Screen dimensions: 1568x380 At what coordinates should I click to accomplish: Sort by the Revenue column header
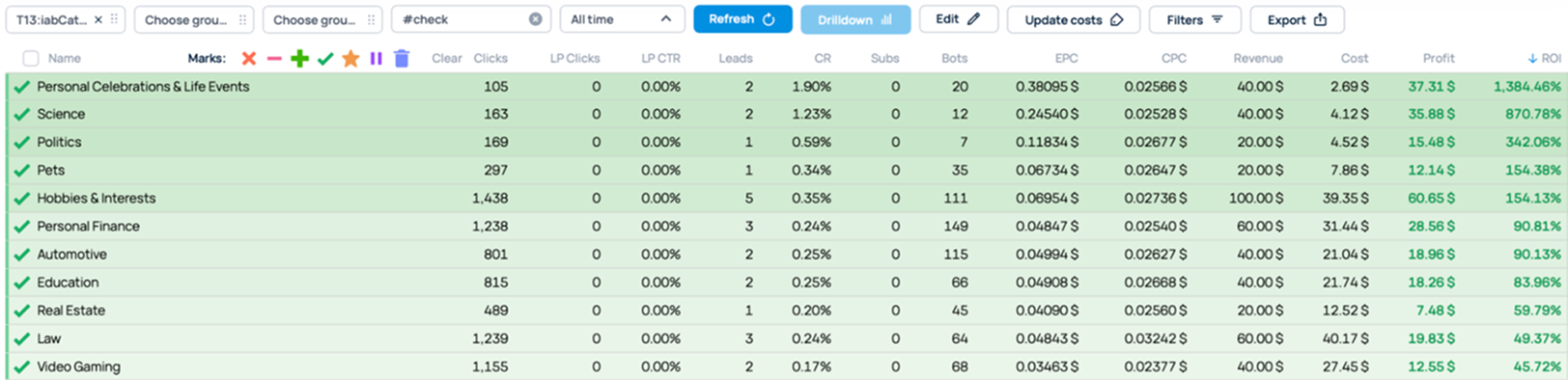pos(1258,59)
